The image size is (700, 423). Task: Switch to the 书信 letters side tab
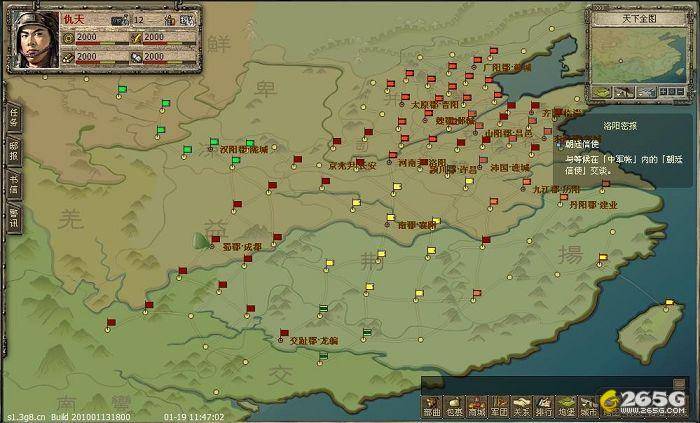coord(13,184)
